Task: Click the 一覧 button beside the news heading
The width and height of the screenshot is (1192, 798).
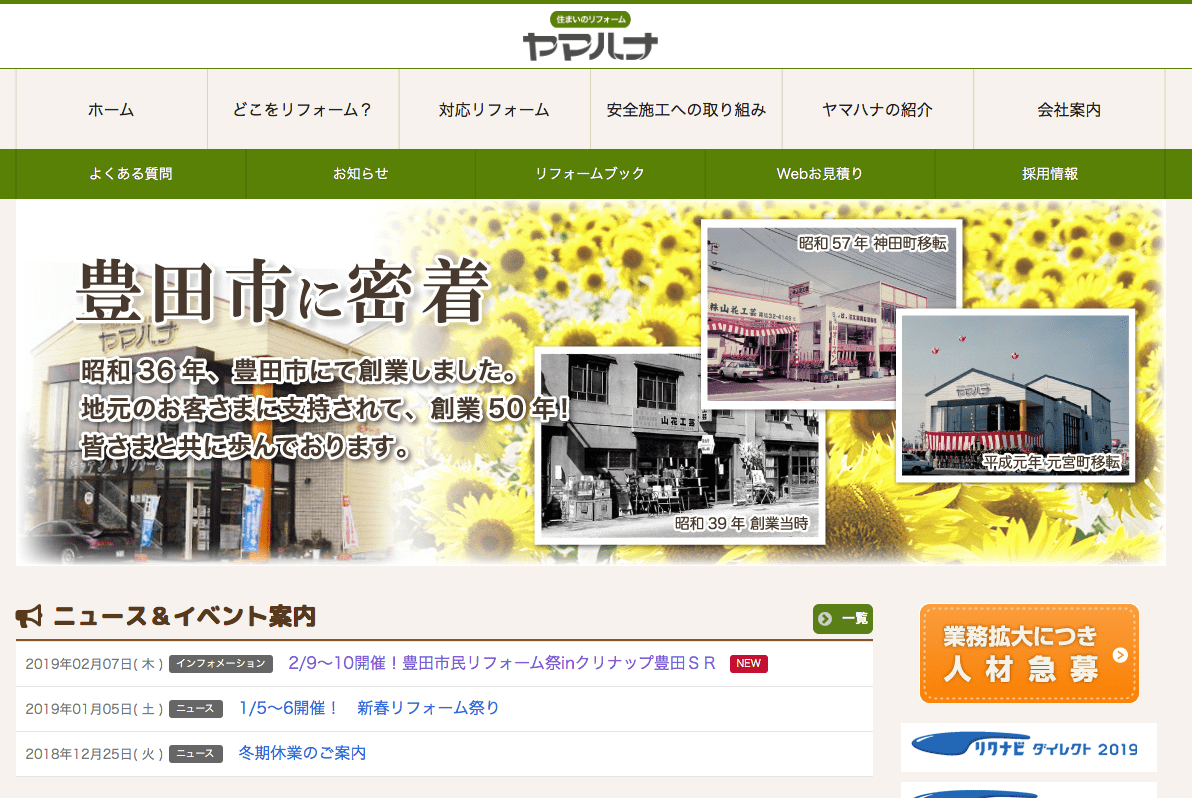Action: pos(842,619)
